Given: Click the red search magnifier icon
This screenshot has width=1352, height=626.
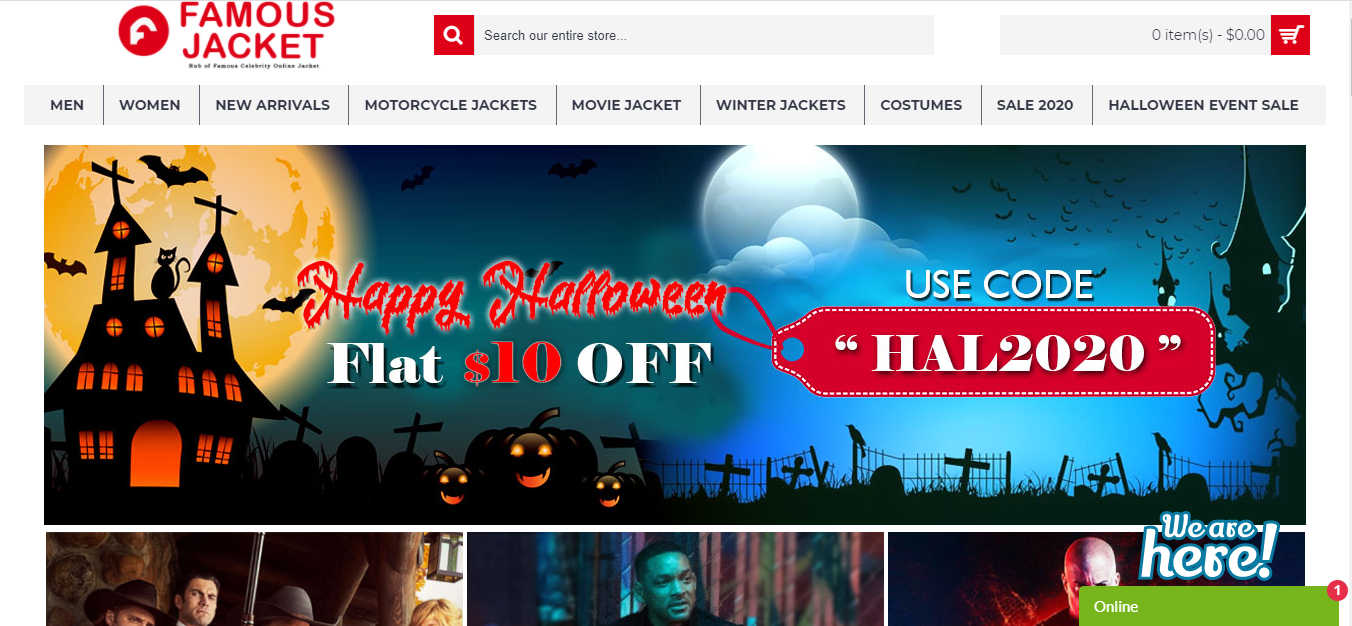Looking at the screenshot, I should [454, 35].
